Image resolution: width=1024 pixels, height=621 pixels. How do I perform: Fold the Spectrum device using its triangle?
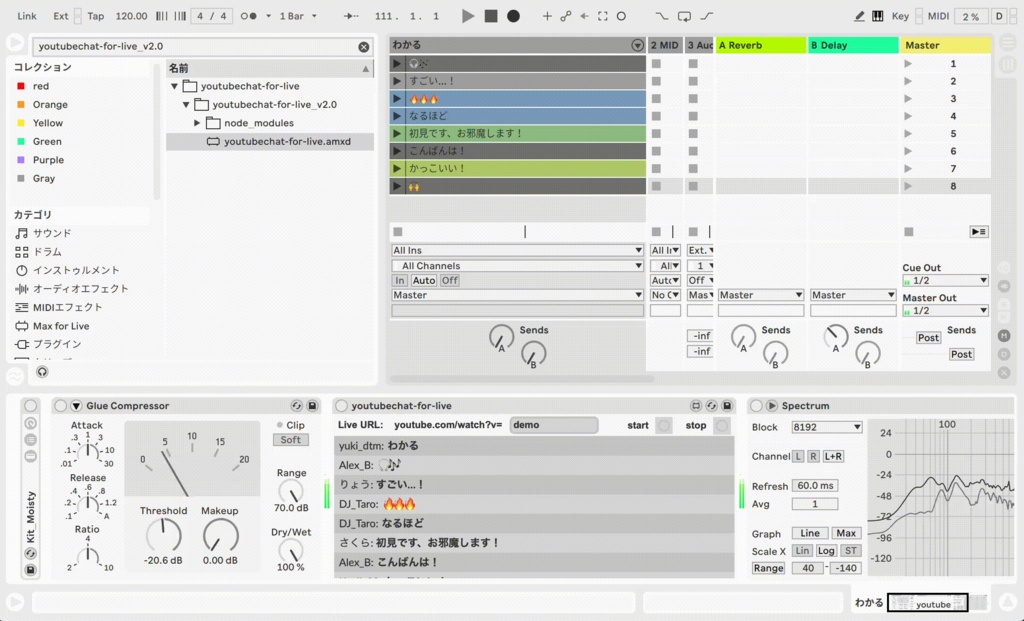[x=772, y=406]
